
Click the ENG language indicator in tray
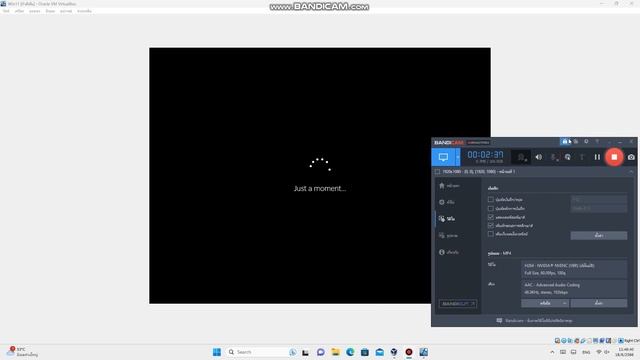tap(586, 352)
